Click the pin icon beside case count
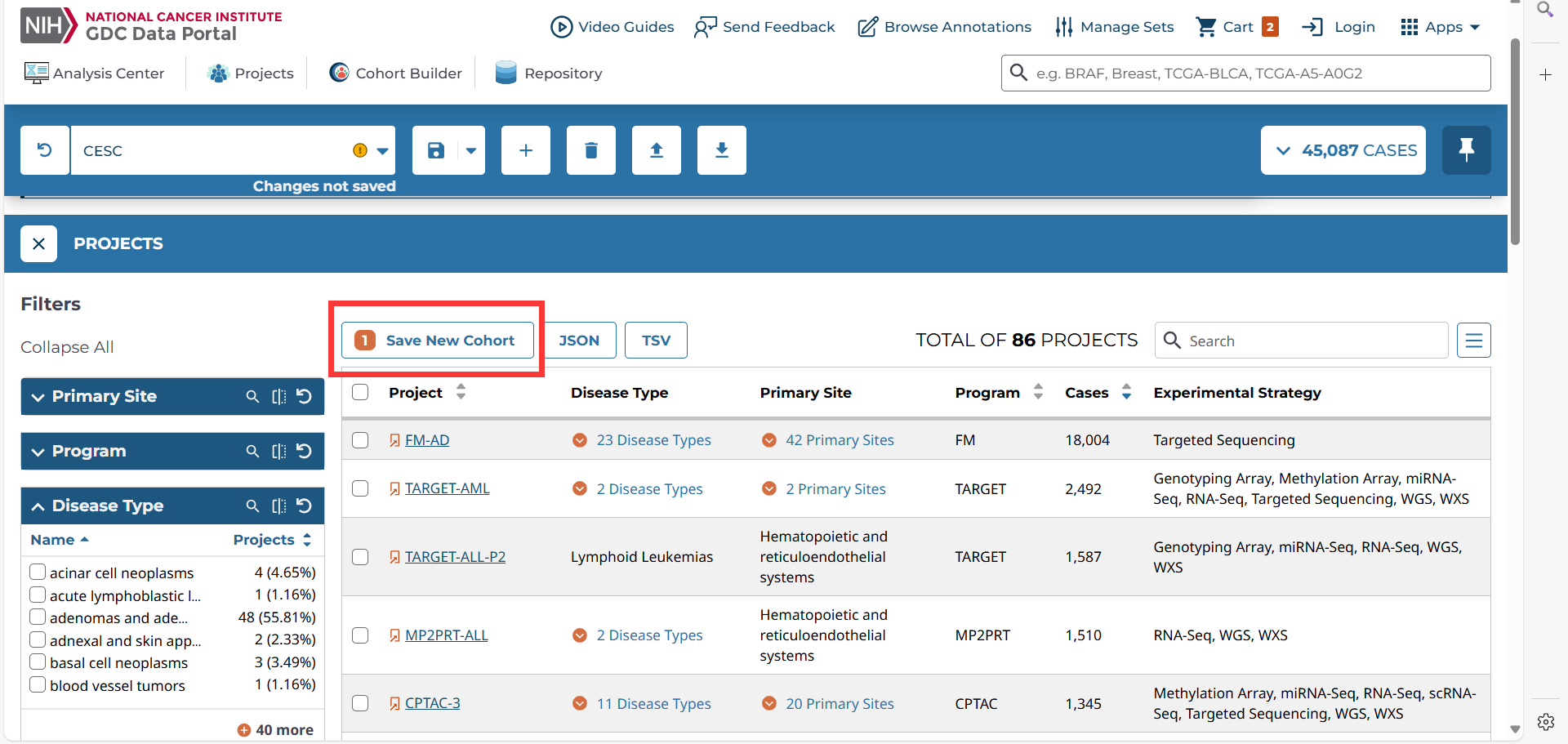Viewport: 1568px width, 744px height. [x=1466, y=150]
